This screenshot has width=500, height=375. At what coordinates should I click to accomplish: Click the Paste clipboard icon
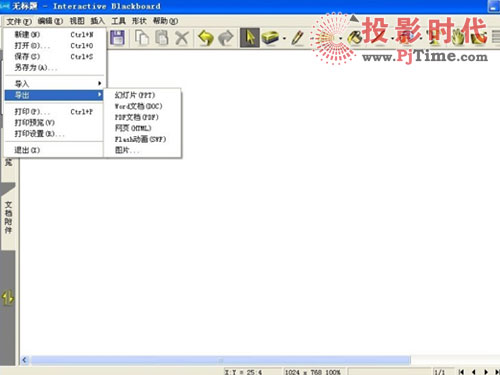[162, 38]
